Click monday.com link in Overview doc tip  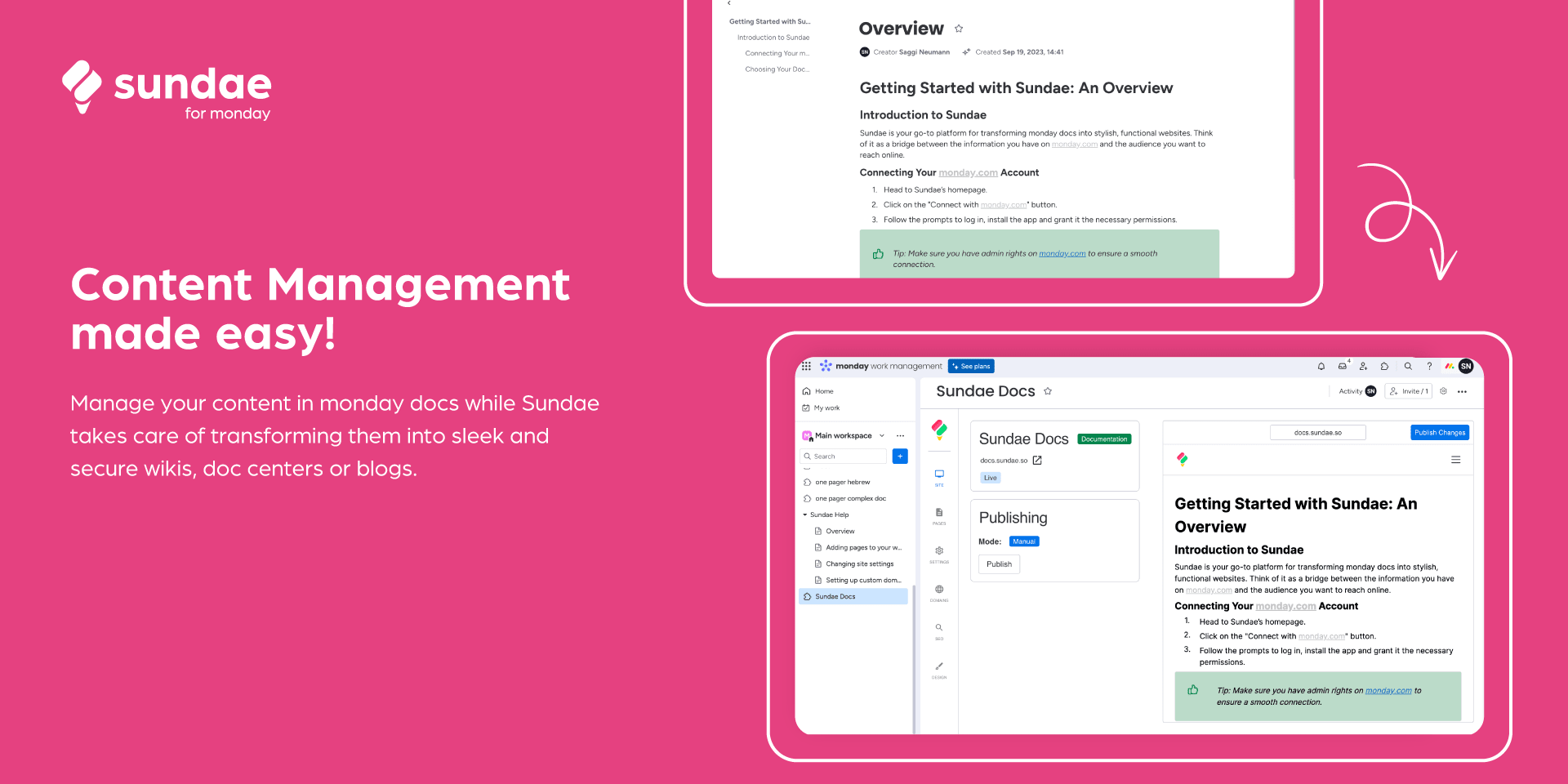tap(1062, 254)
